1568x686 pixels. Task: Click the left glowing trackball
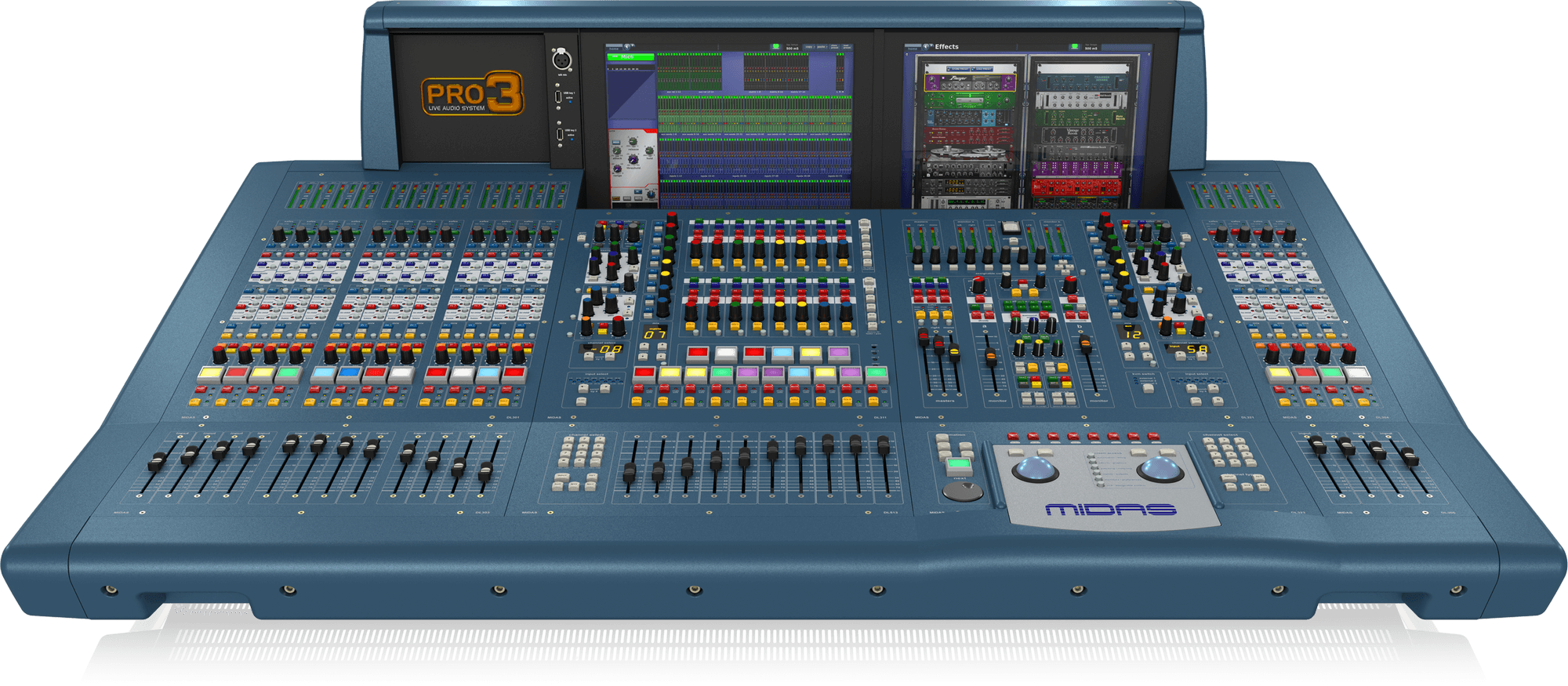pyautogui.click(x=1035, y=469)
